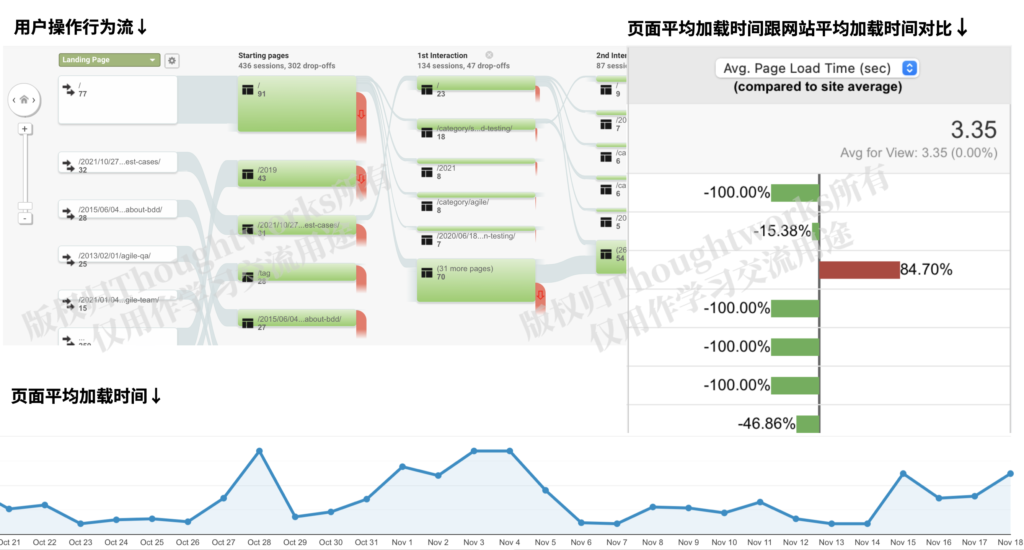This screenshot has width=1024, height=550.
Task: Click the Oct 28 peak data point
Action: click(259, 451)
